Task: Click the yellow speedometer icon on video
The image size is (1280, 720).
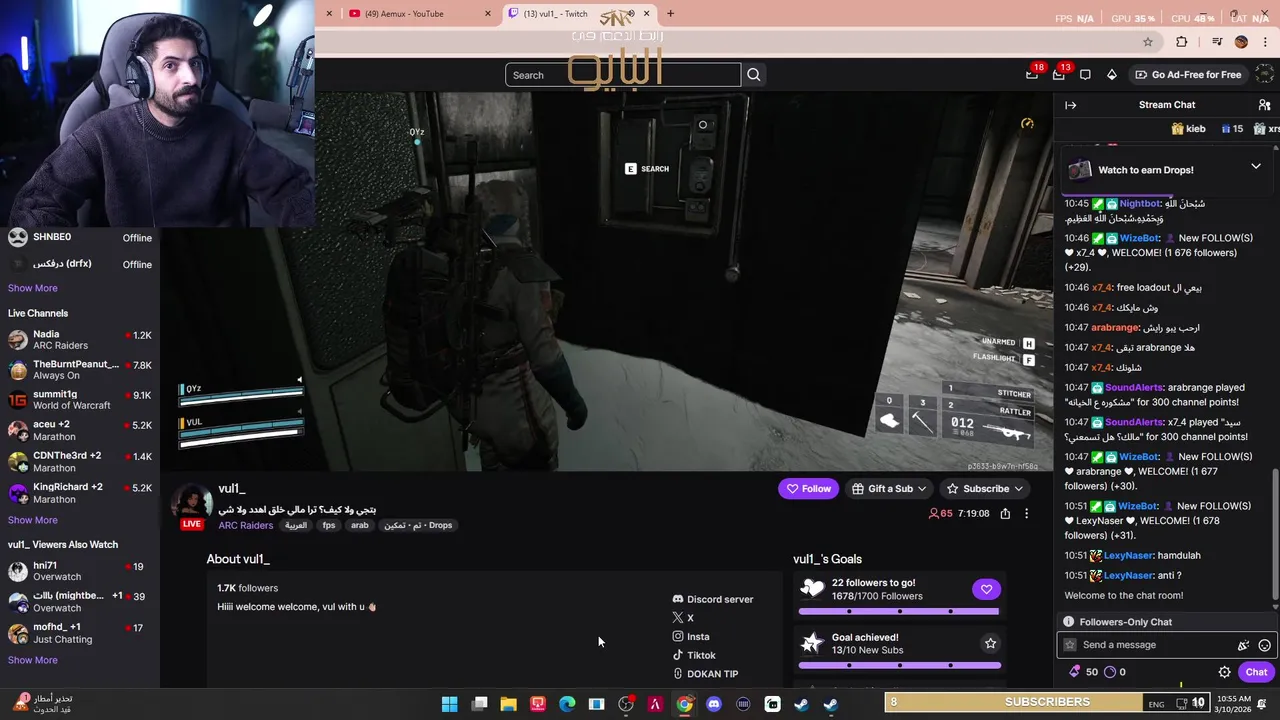Action: [x=1027, y=123]
